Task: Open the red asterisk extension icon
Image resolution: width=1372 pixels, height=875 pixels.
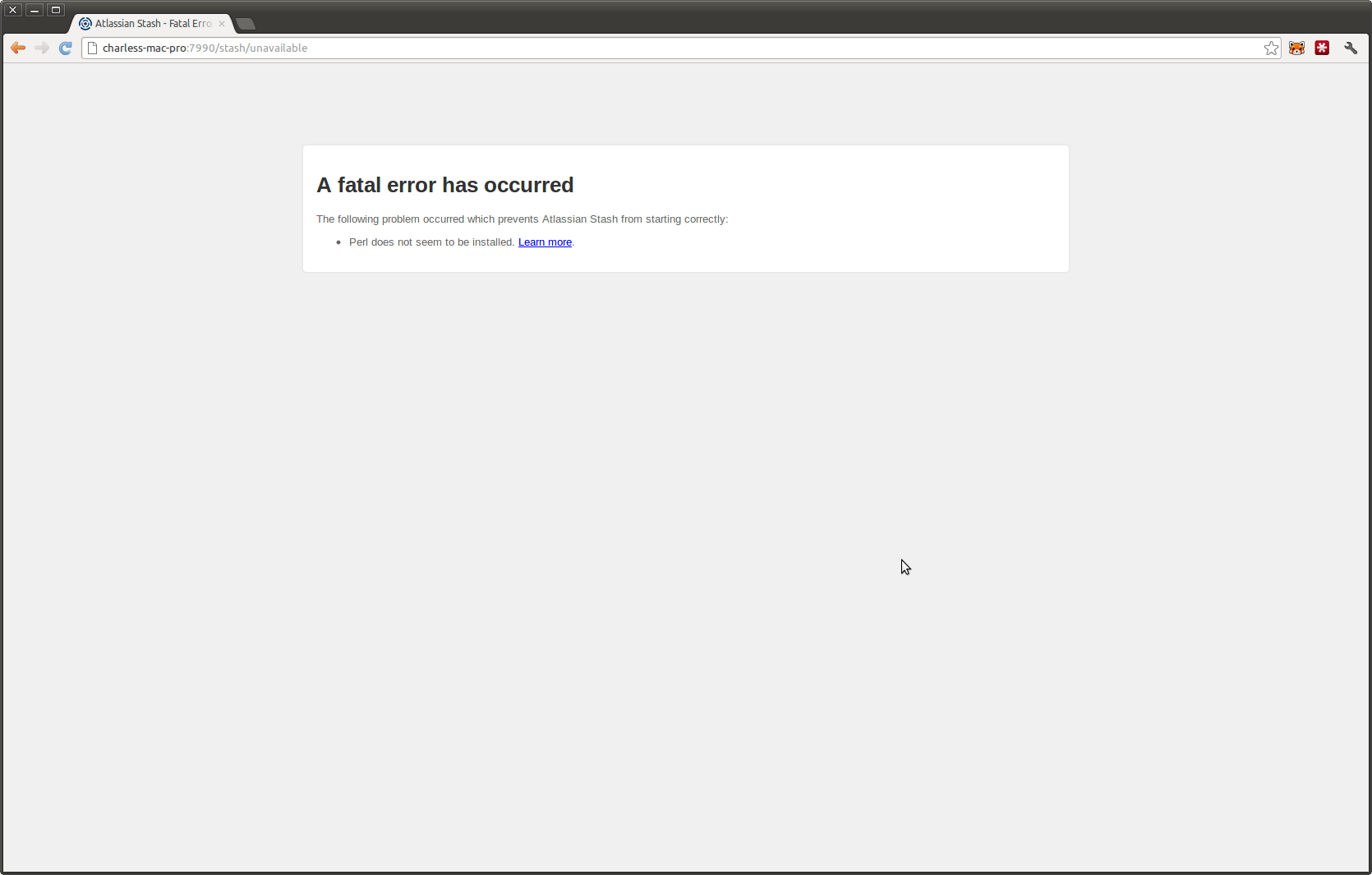Action: (1322, 48)
